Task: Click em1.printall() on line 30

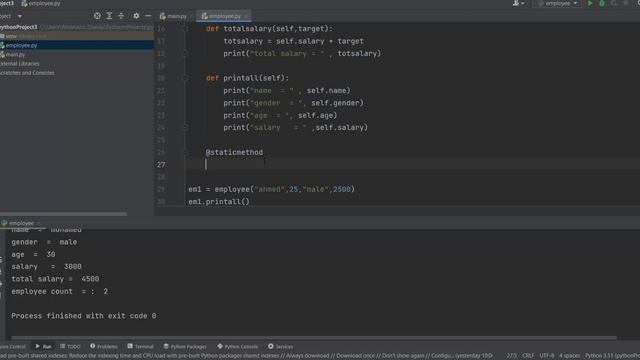Action: [x=219, y=202]
